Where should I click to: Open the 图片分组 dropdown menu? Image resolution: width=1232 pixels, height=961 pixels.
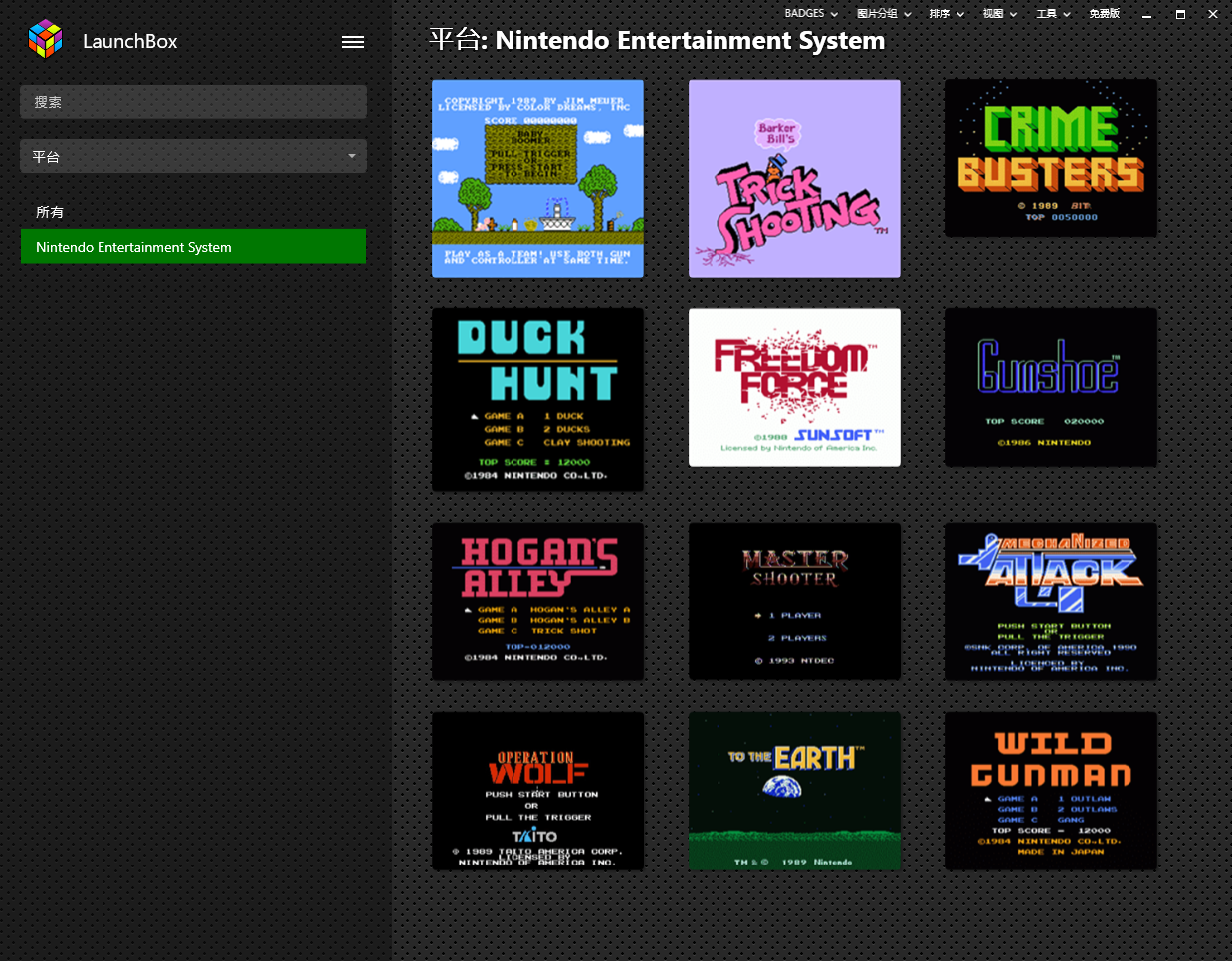(883, 14)
